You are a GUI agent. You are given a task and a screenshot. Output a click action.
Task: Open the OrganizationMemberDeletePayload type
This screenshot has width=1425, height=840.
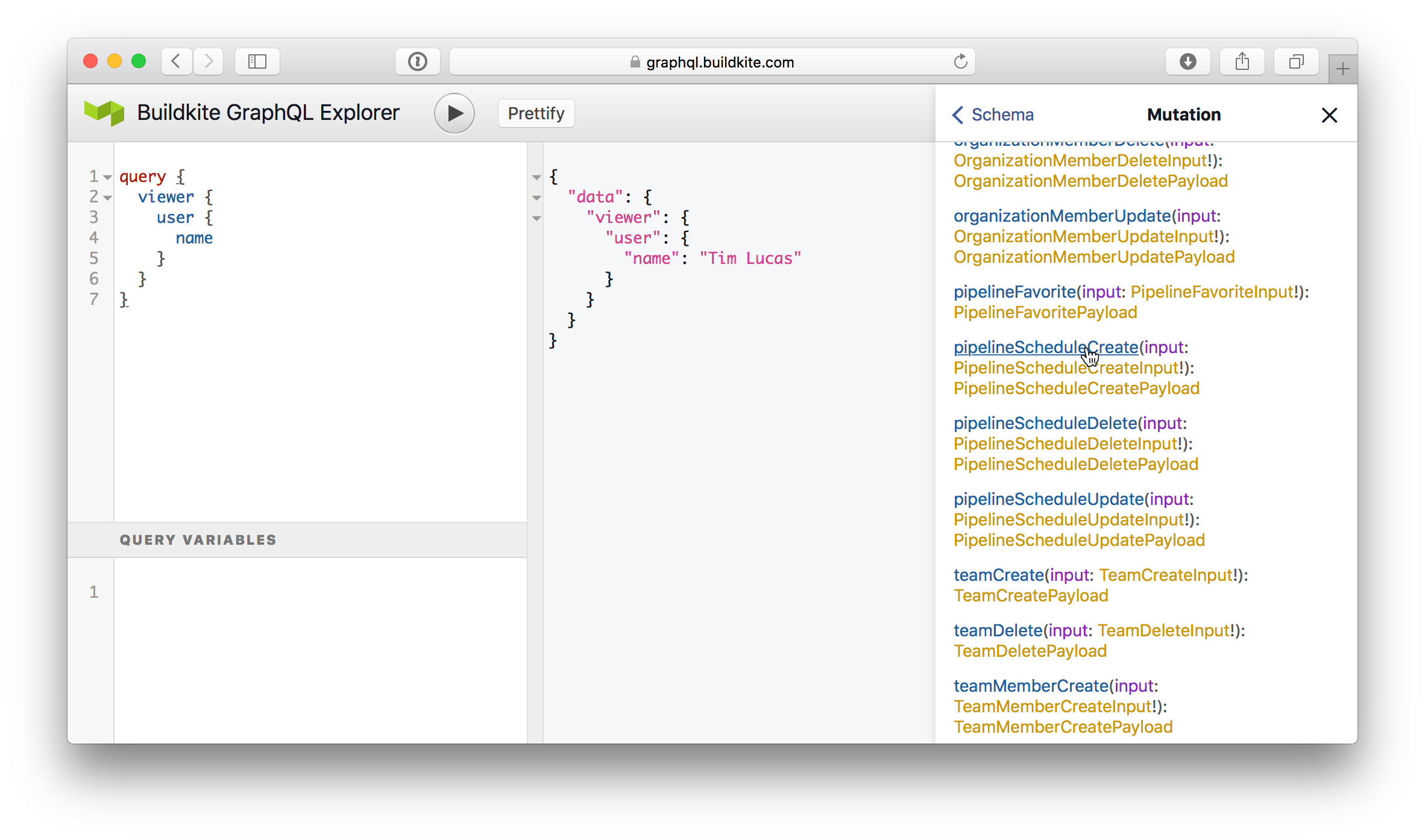point(1090,181)
